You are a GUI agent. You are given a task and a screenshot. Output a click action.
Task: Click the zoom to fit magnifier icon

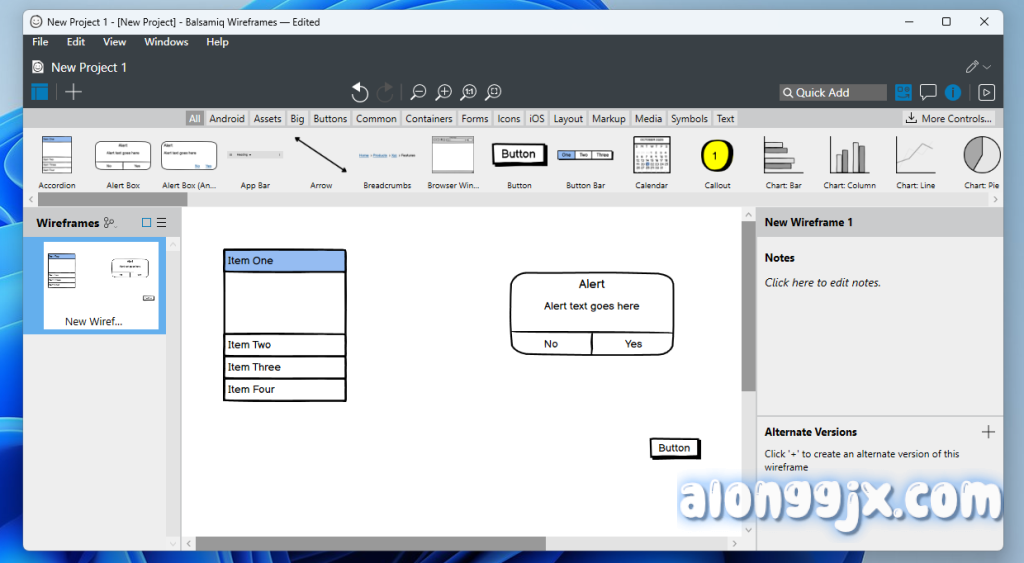(x=493, y=92)
